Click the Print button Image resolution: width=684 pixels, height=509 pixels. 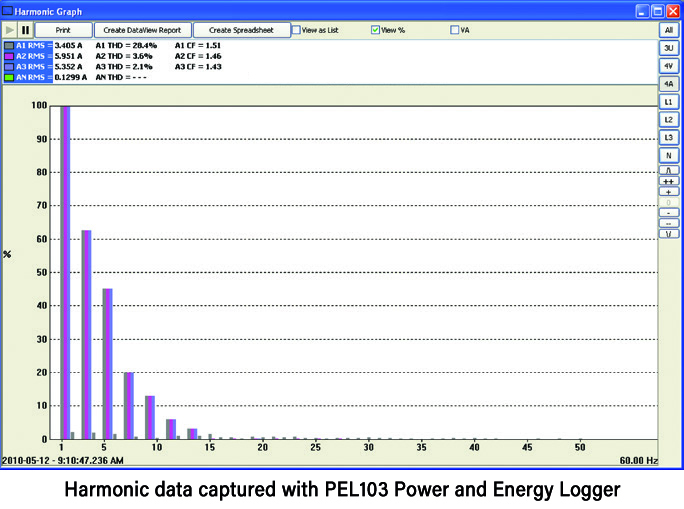pos(63,30)
